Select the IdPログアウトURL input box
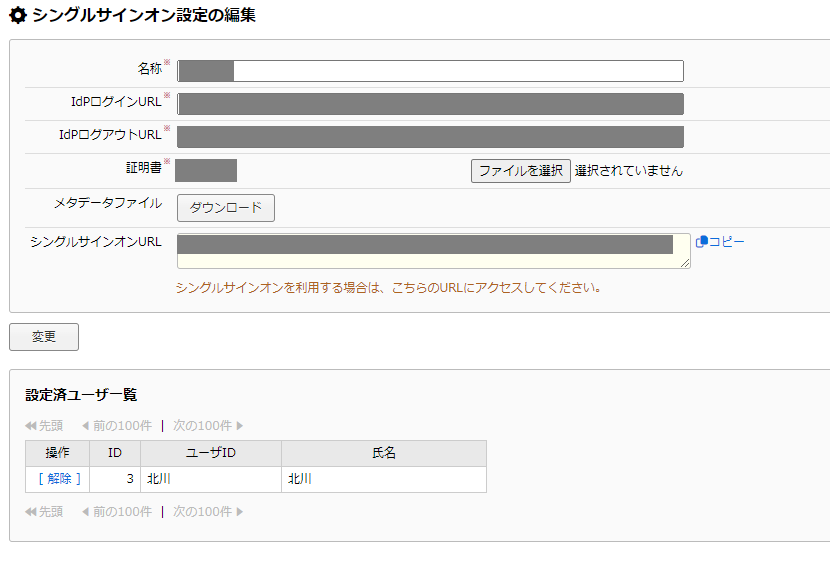The width and height of the screenshot is (830, 577). pyautogui.click(x=430, y=137)
